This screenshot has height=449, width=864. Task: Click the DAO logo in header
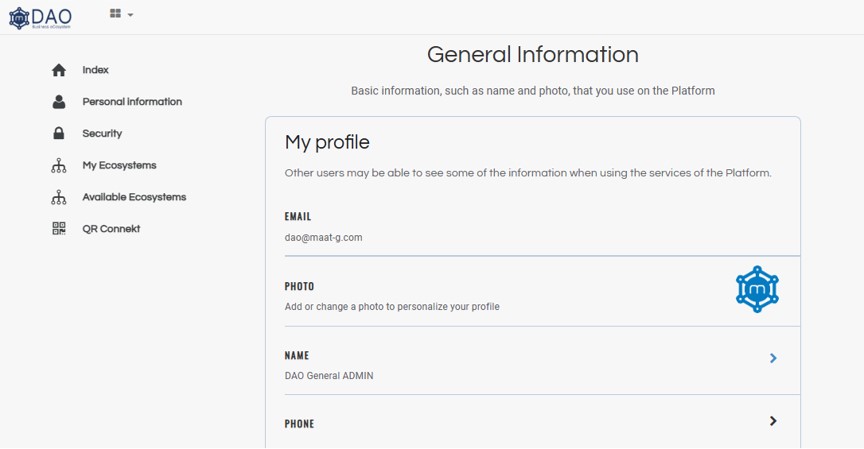point(40,17)
